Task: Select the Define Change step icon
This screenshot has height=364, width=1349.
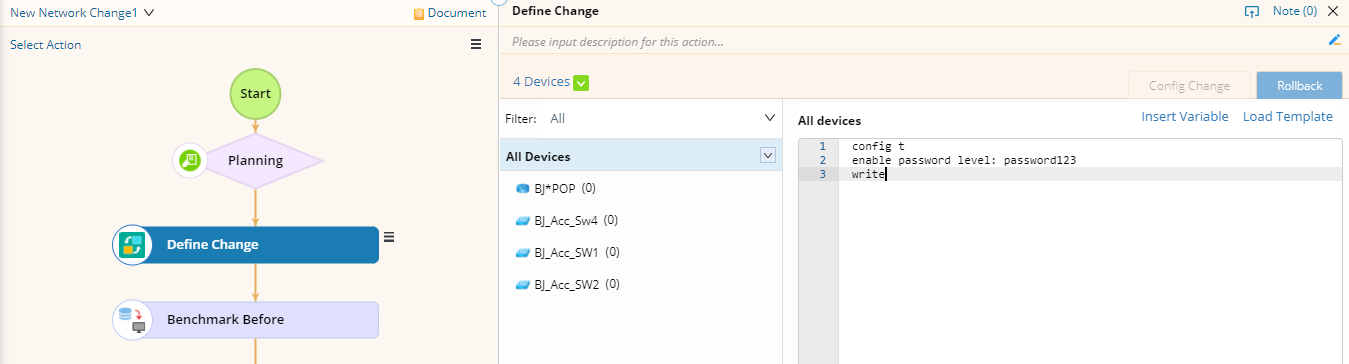Action: tap(132, 245)
